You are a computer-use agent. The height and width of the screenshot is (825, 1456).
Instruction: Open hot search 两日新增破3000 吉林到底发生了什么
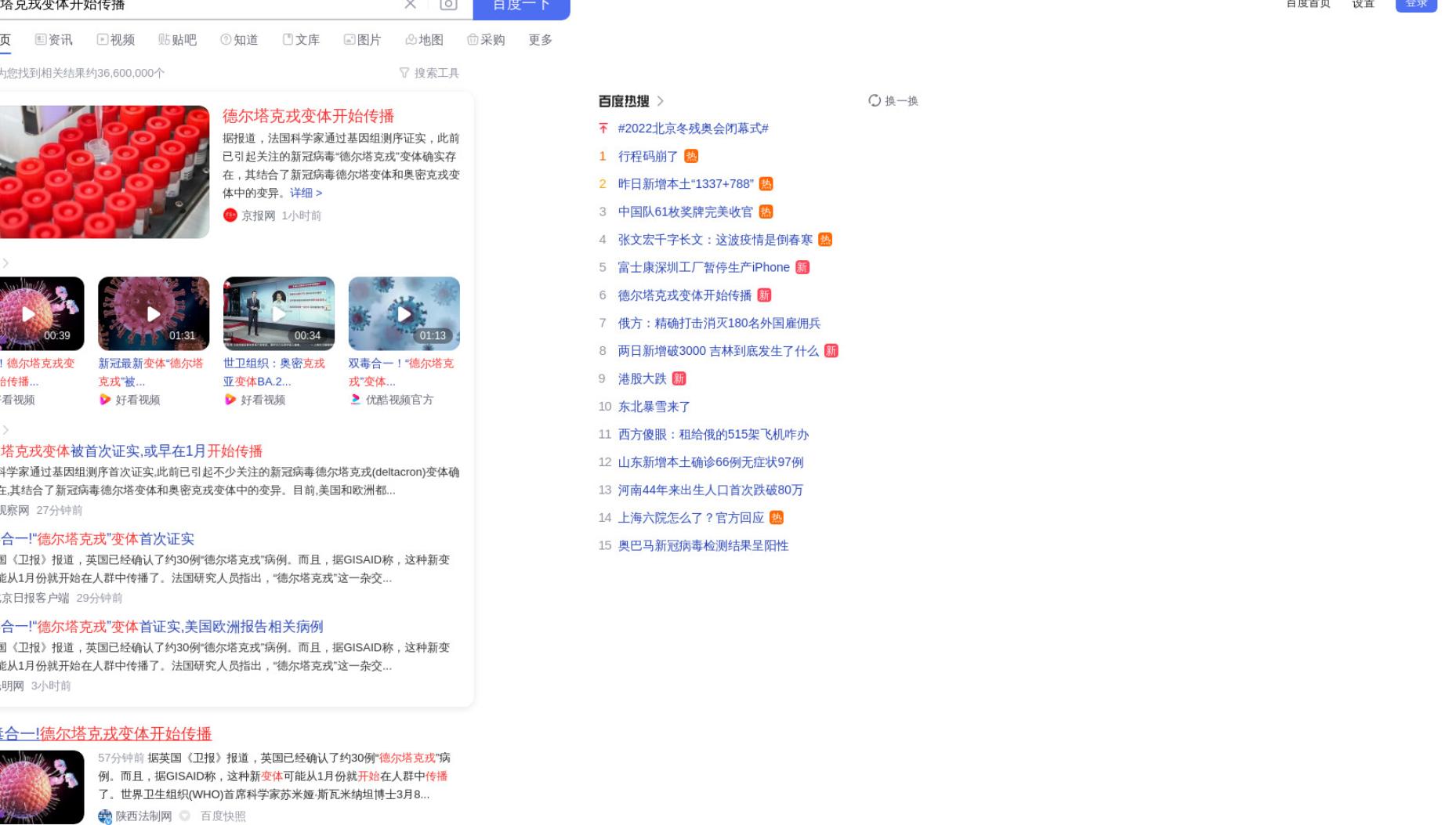point(718,351)
